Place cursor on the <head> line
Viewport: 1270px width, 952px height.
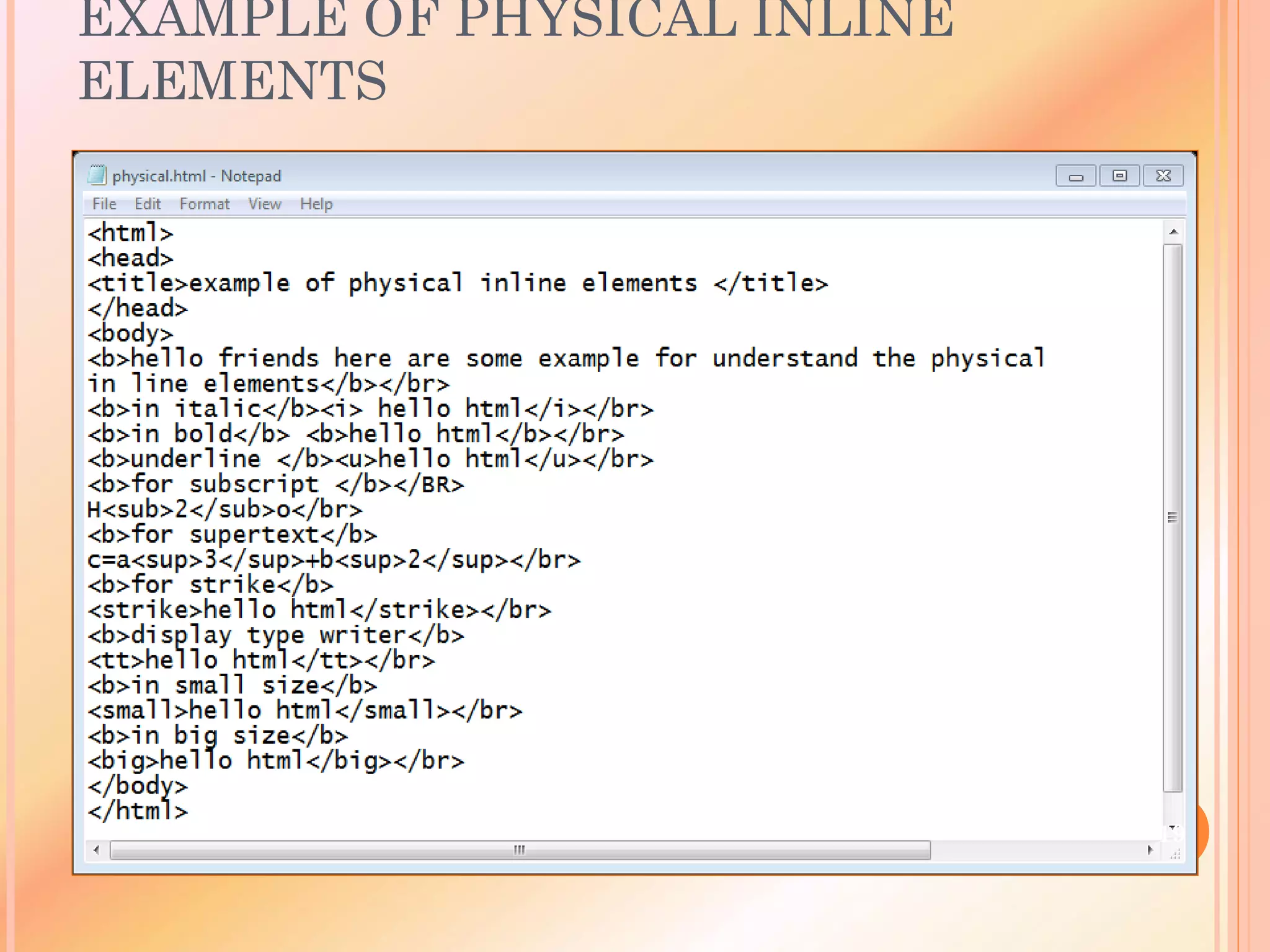pyautogui.click(x=130, y=258)
